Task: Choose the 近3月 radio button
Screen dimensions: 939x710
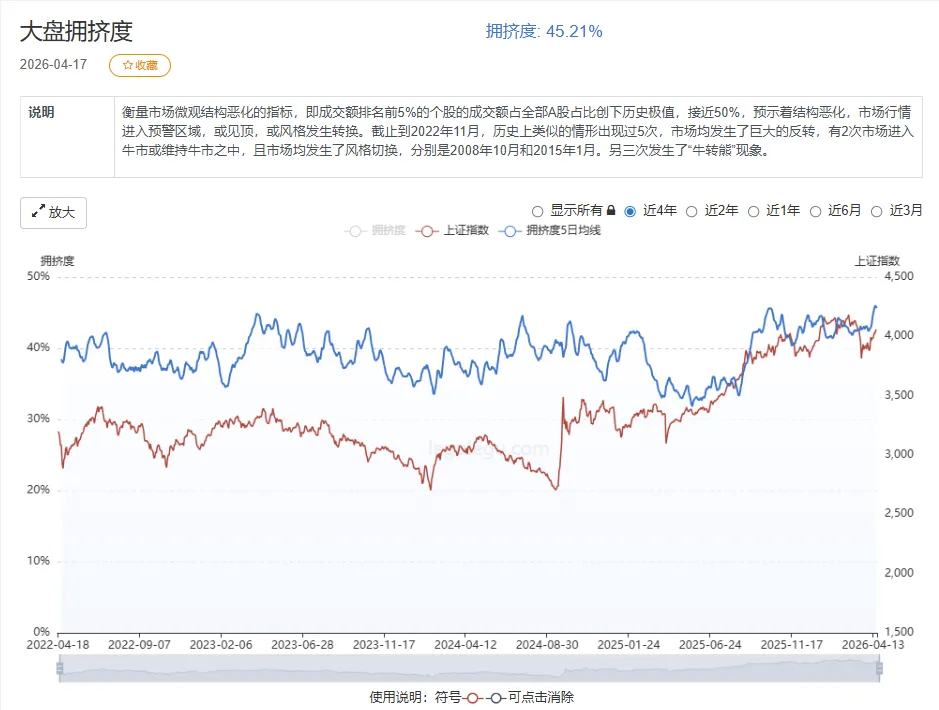Action: pos(877,211)
